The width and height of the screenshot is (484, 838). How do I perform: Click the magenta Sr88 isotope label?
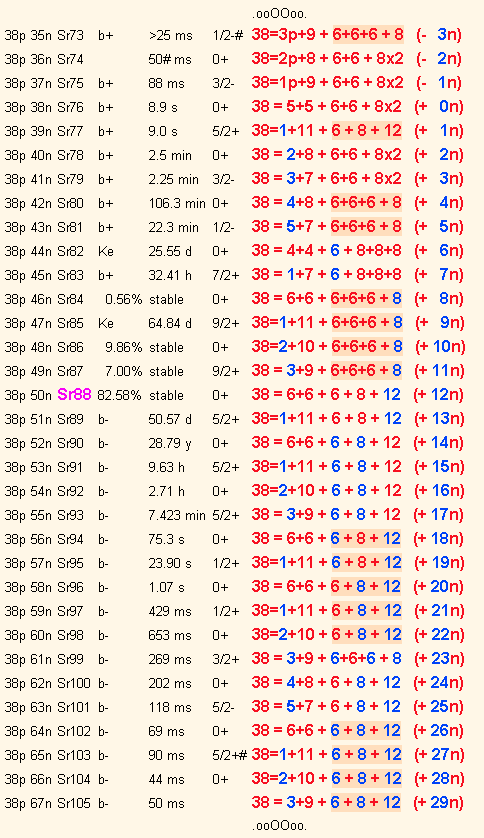coord(74,395)
